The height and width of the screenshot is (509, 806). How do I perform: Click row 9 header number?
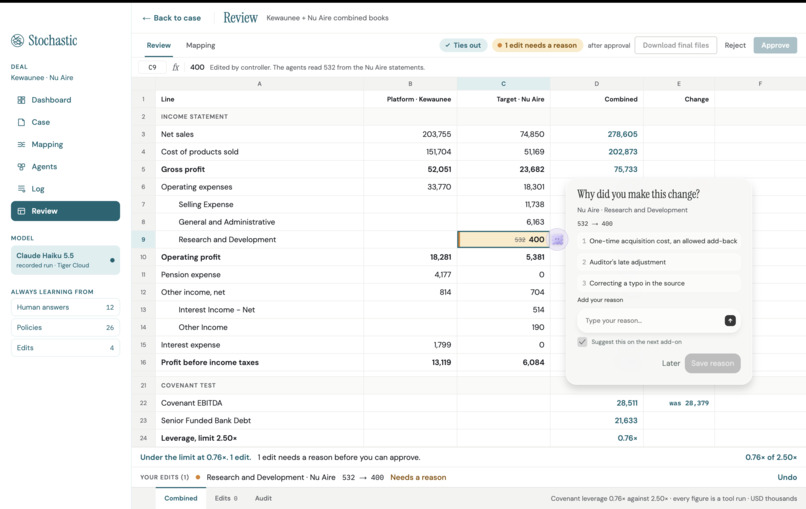pyautogui.click(x=143, y=240)
